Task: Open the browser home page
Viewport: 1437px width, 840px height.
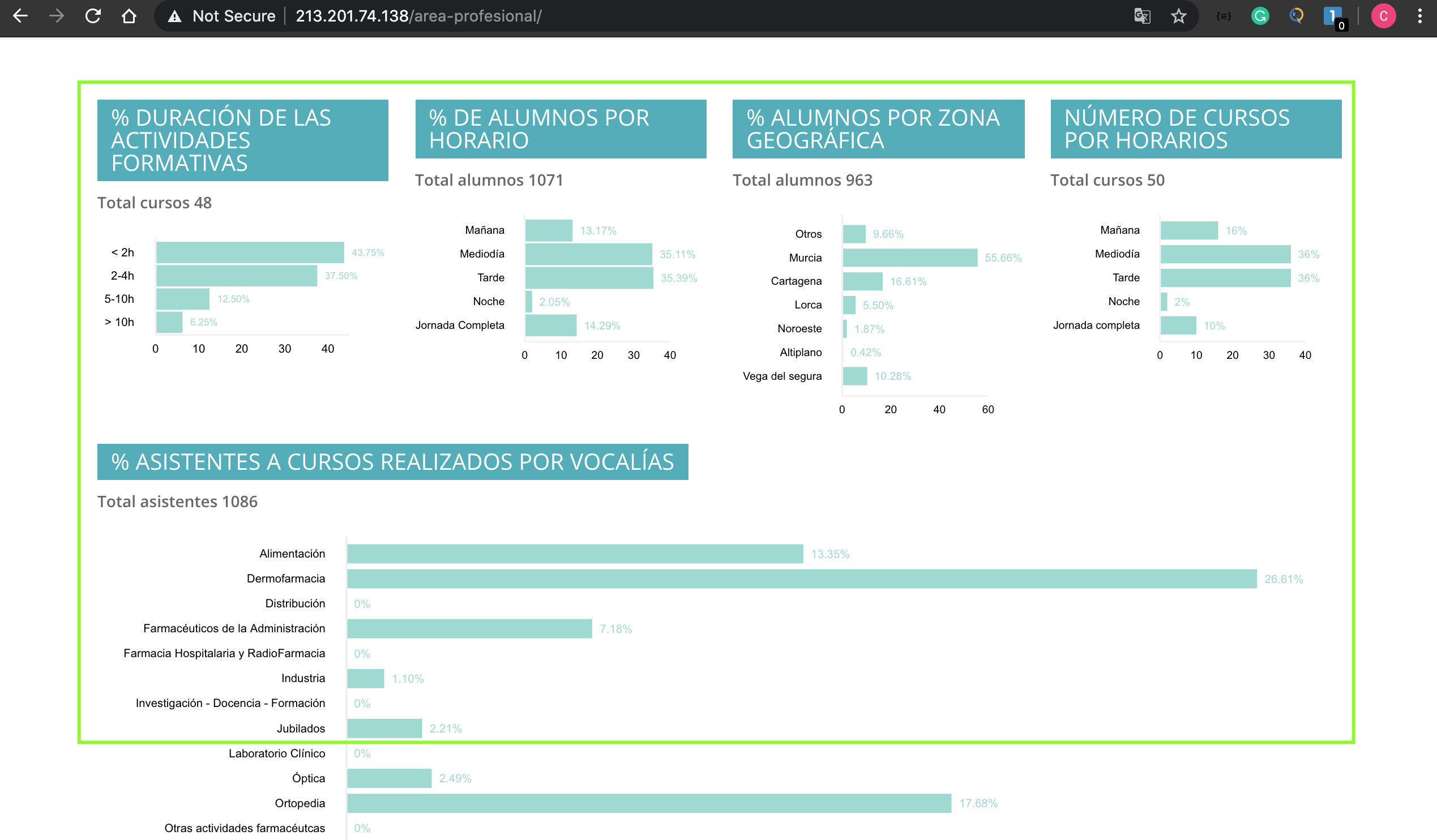Action: (x=129, y=16)
